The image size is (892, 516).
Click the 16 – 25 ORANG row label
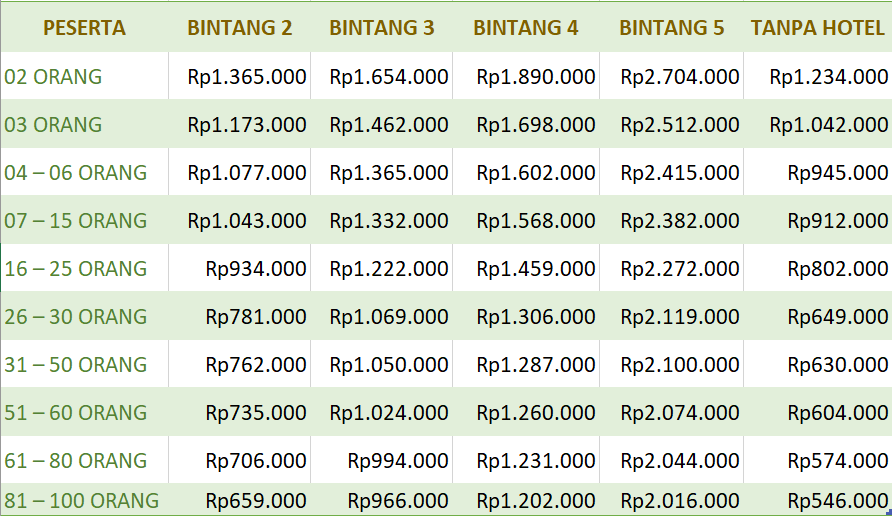click(x=76, y=268)
